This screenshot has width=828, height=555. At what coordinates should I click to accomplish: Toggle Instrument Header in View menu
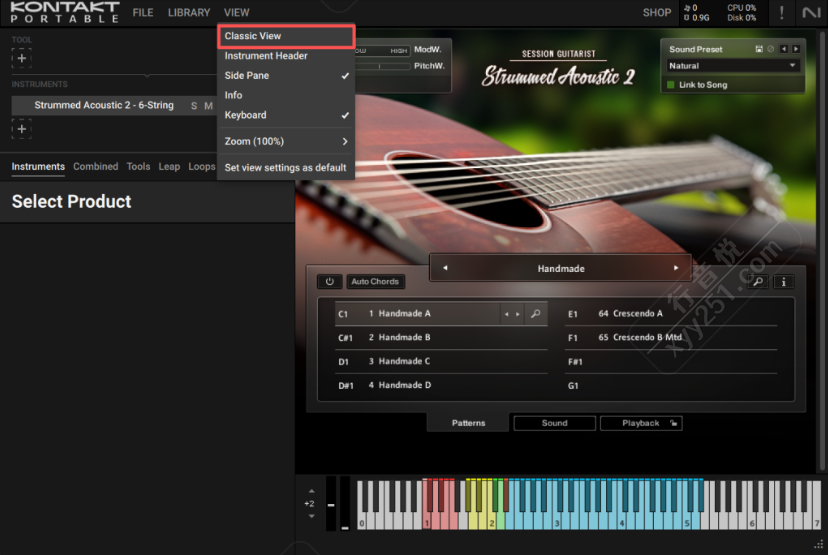[286, 55]
